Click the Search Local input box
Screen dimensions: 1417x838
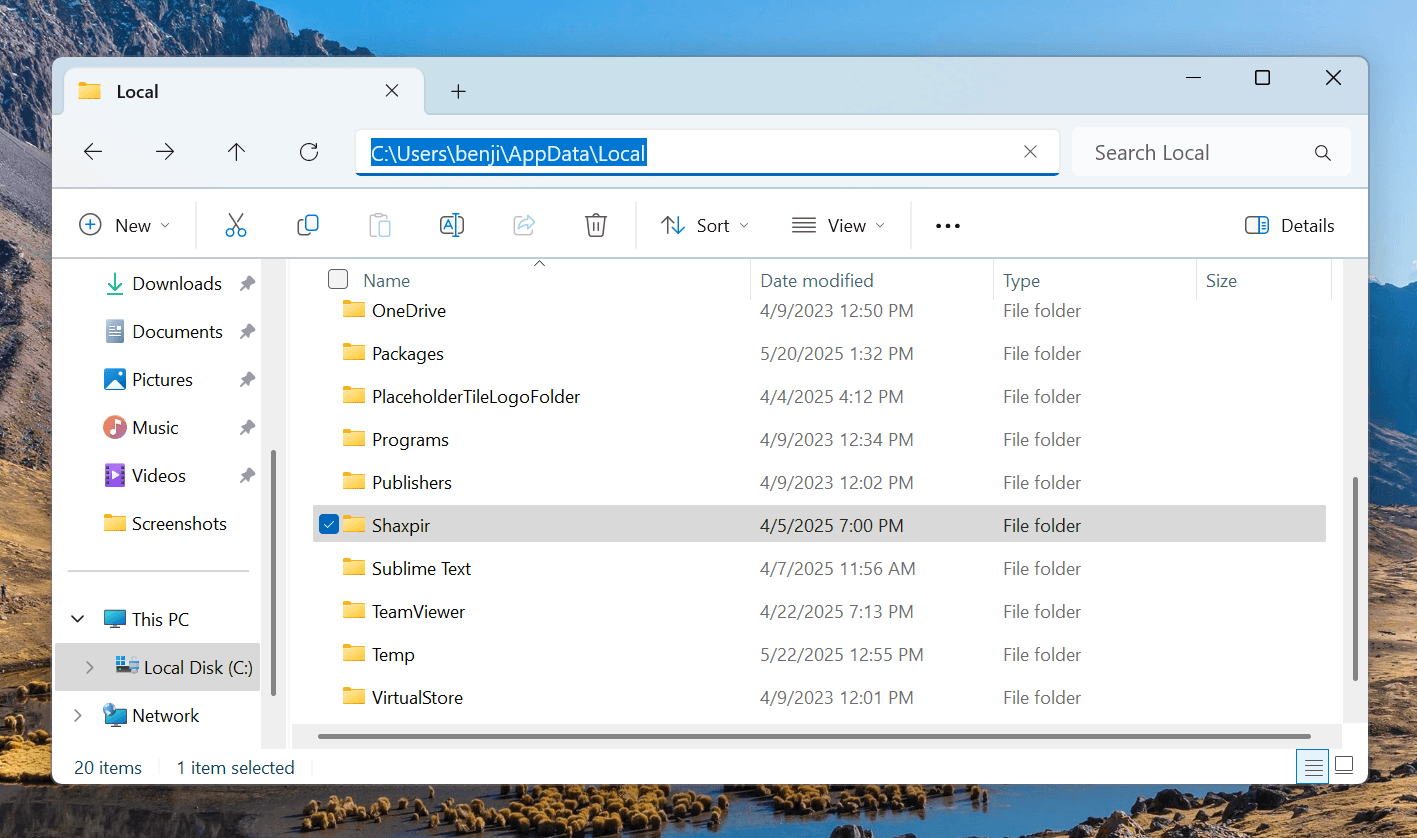[1200, 153]
